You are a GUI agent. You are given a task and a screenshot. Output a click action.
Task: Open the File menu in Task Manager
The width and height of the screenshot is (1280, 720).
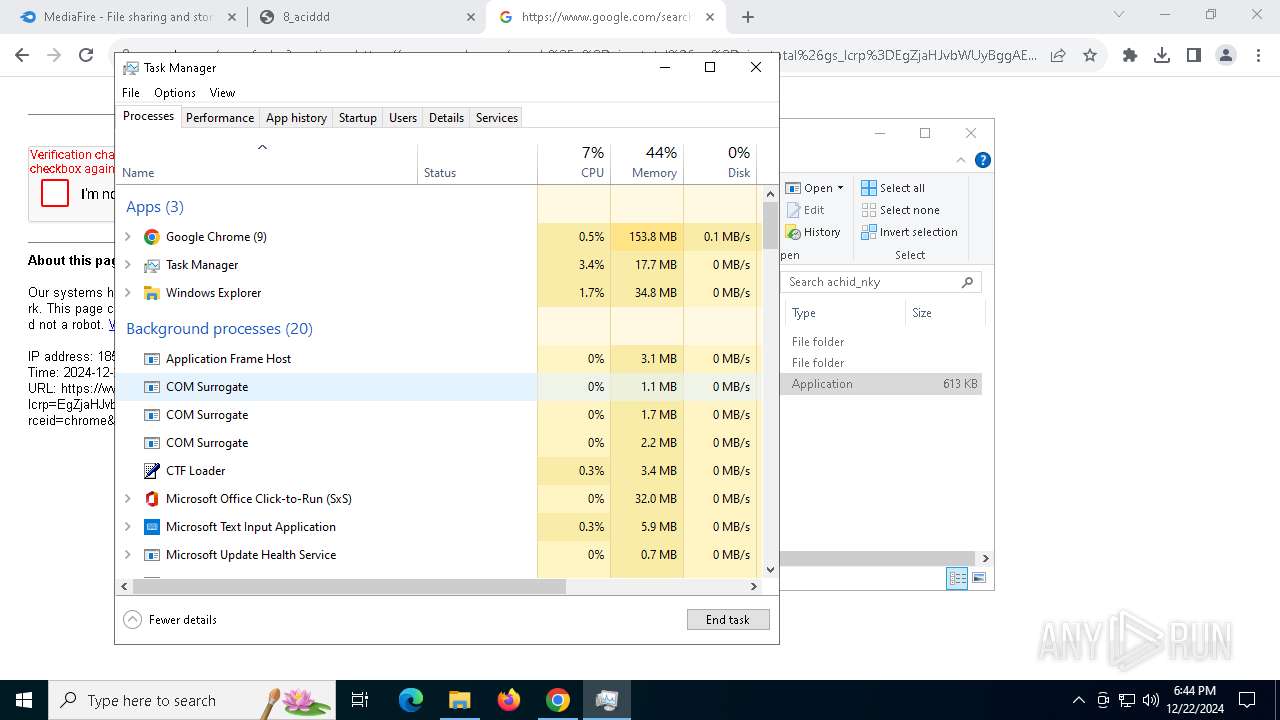(131, 93)
